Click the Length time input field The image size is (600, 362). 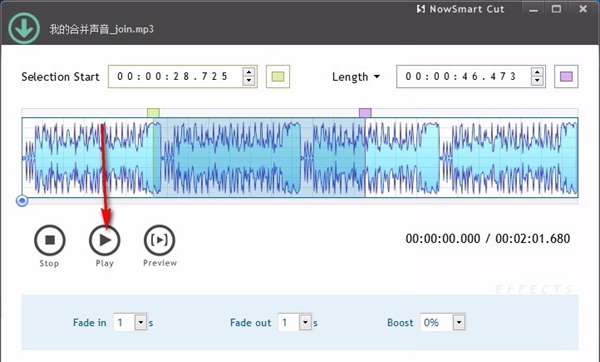tap(464, 77)
